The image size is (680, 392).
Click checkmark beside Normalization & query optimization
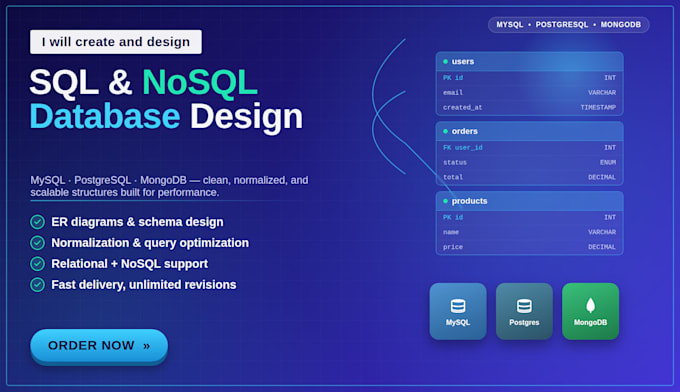(38, 243)
